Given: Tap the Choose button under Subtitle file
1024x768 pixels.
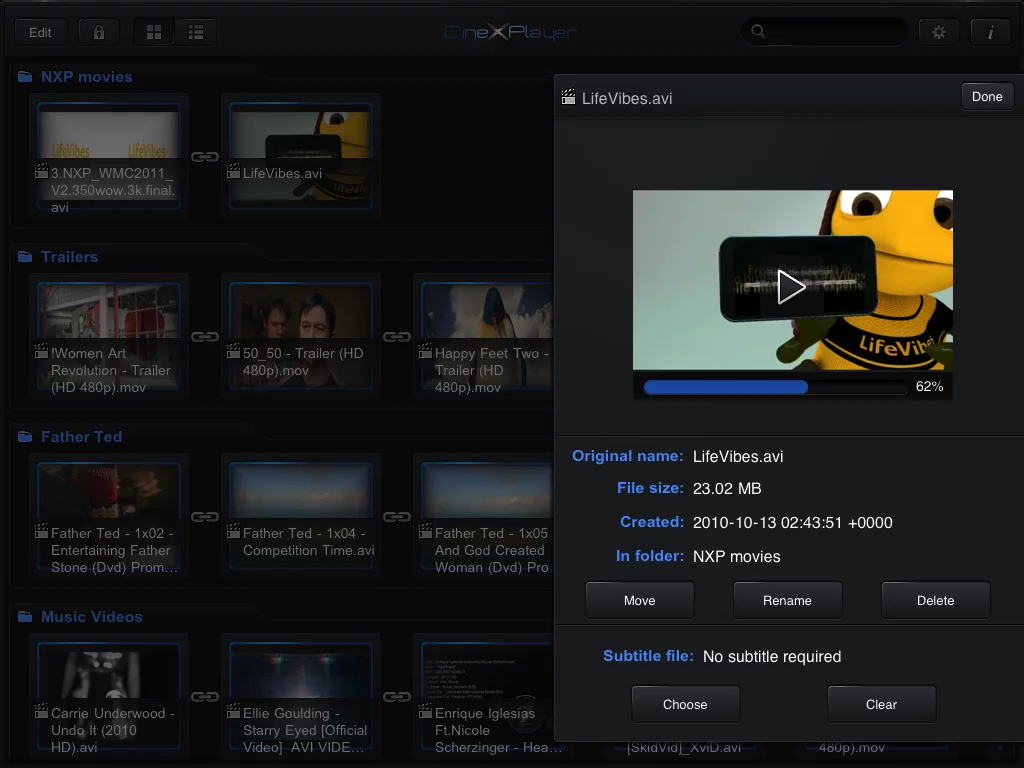Looking at the screenshot, I should (x=685, y=704).
